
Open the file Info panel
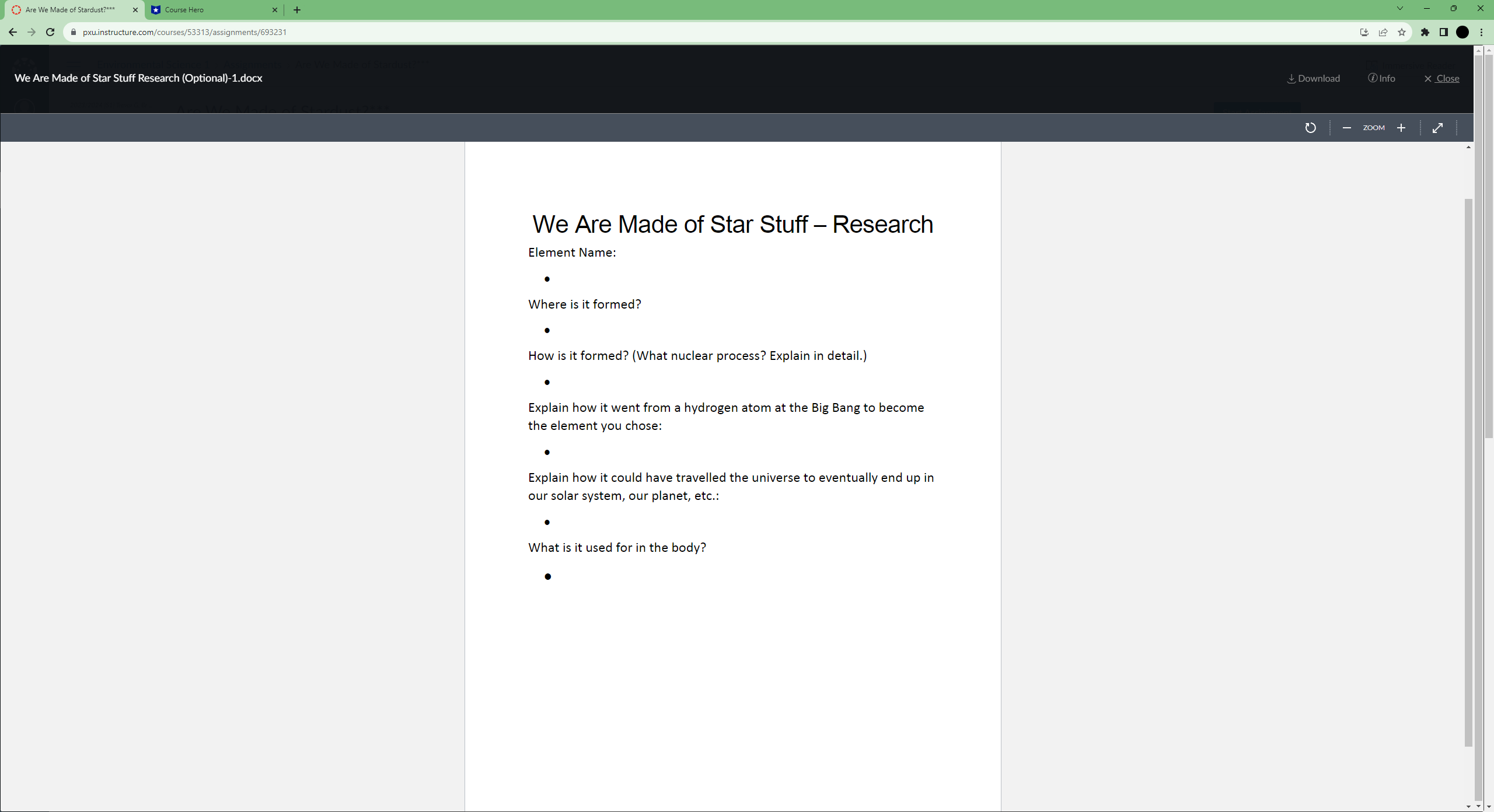pos(1381,78)
